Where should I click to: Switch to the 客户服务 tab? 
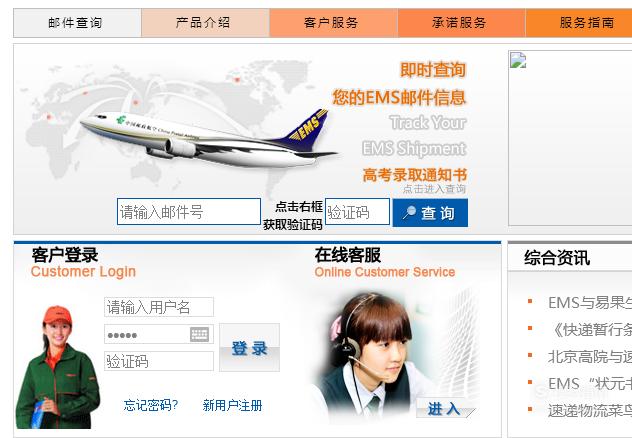[333, 23]
